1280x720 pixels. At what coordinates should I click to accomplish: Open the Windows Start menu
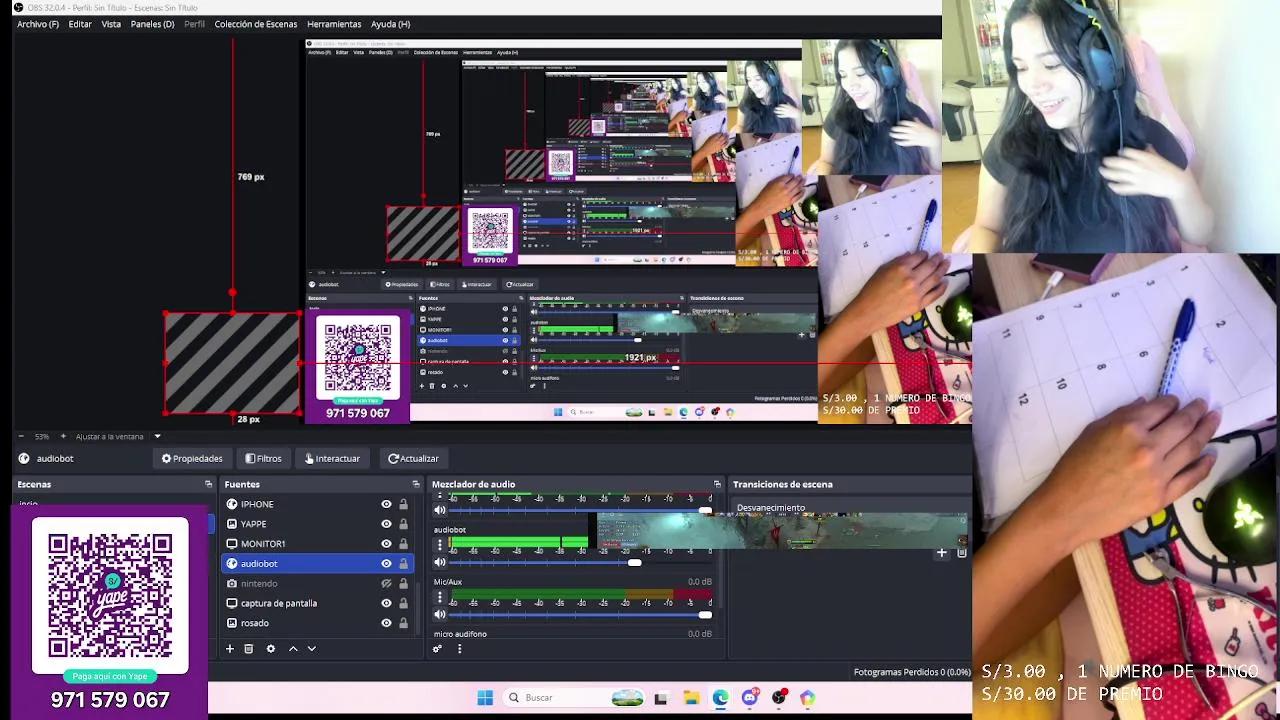pyautogui.click(x=485, y=698)
